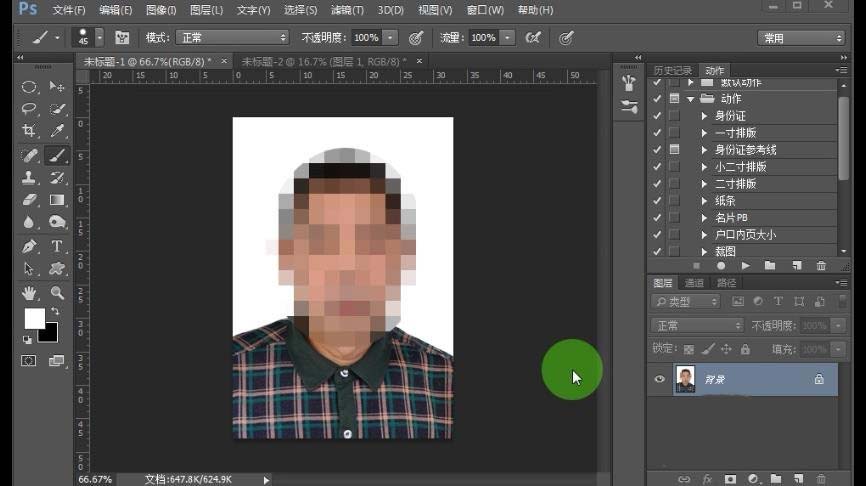Select the Quick Selection tool

coord(56,109)
